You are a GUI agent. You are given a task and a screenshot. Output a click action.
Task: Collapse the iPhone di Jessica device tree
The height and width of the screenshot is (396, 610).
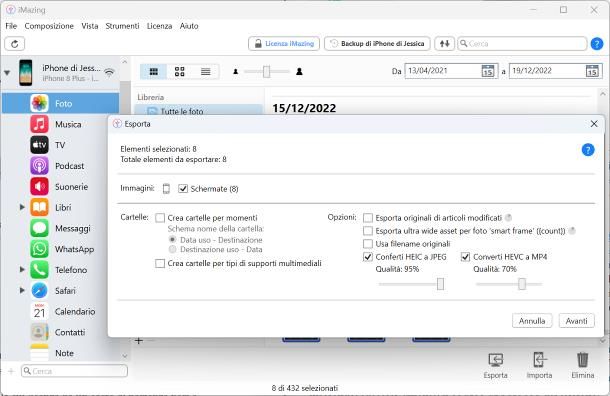coord(7,73)
